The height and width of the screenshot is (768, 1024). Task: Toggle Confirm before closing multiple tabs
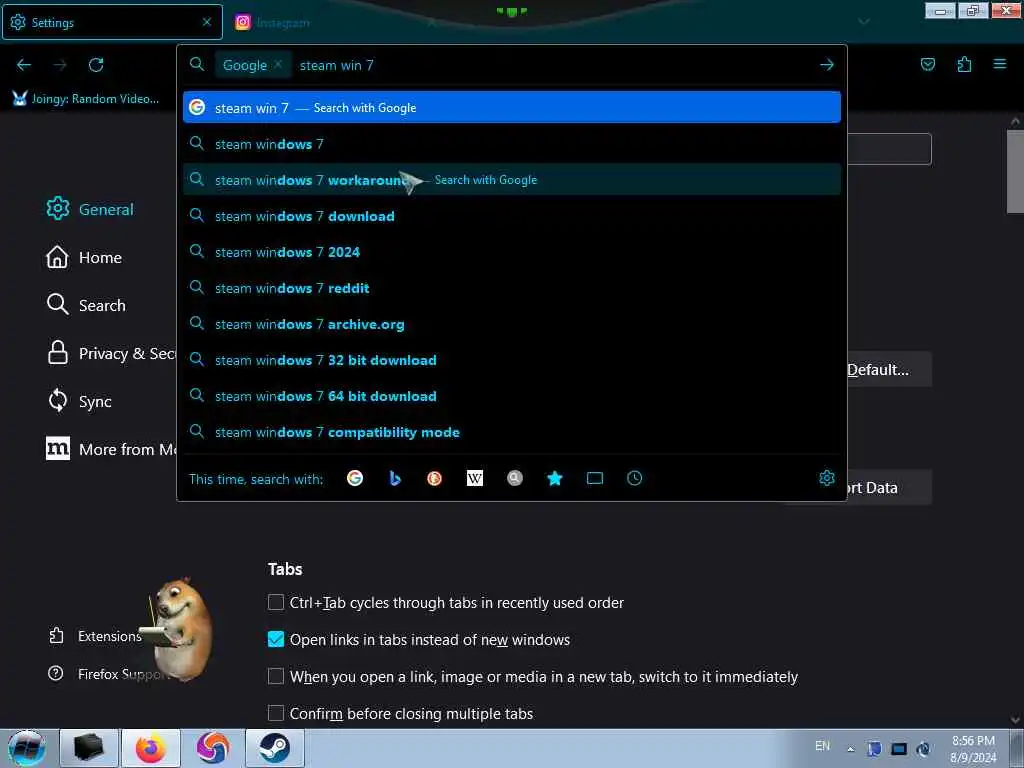276,713
